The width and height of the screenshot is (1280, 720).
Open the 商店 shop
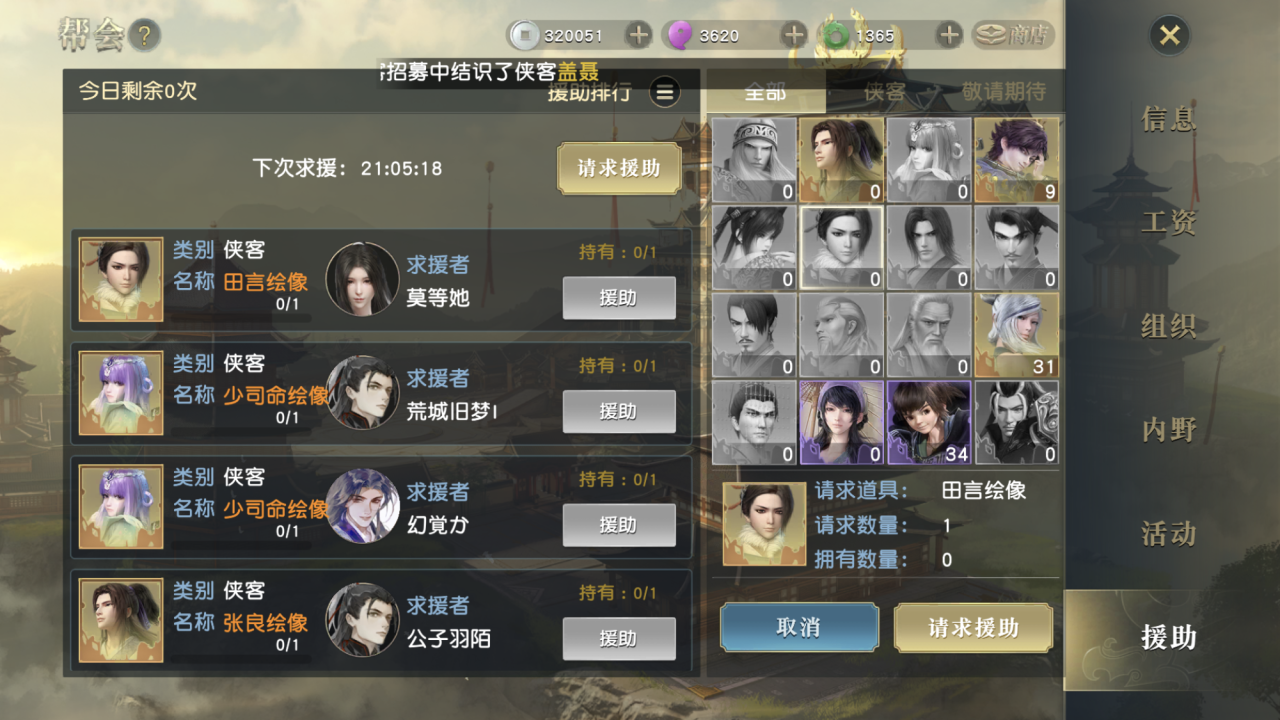pyautogui.click(x=1013, y=35)
